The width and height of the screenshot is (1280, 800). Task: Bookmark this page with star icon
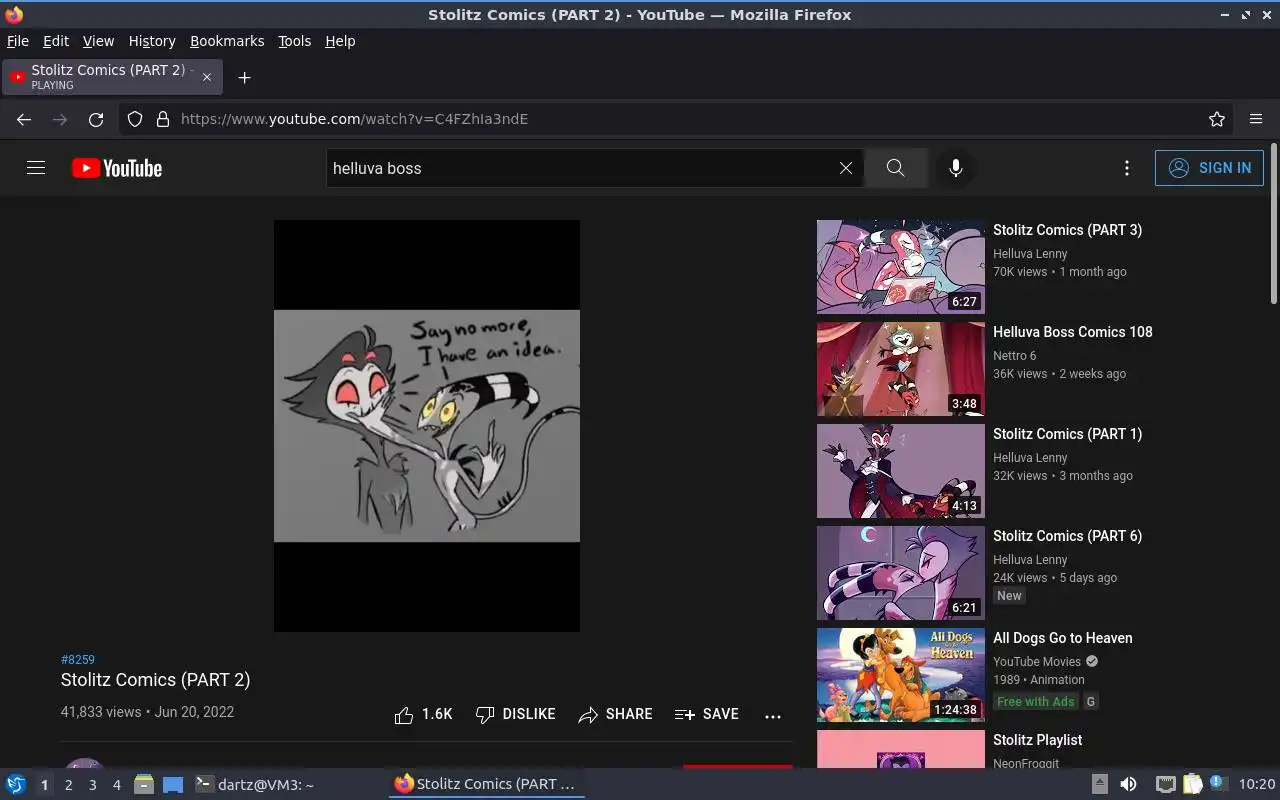pyautogui.click(x=1217, y=119)
